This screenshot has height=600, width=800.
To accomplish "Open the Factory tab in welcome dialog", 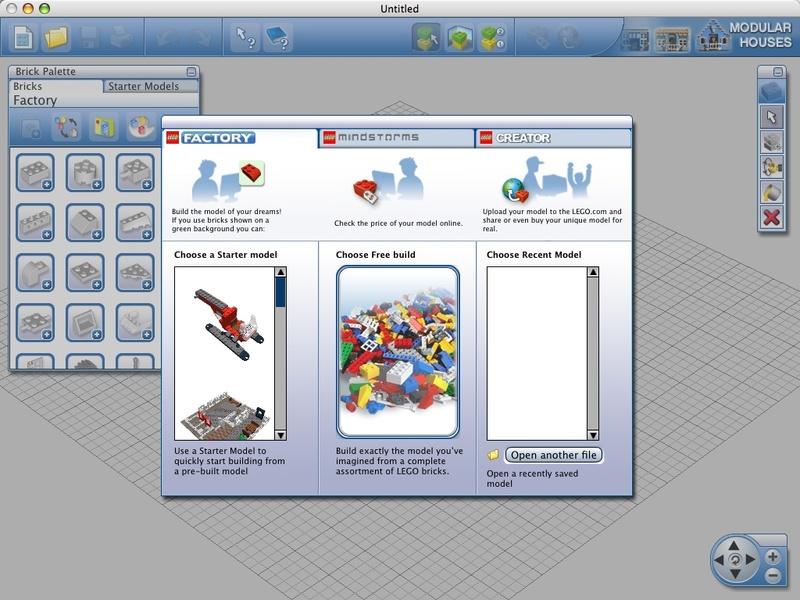I will click(240, 138).
